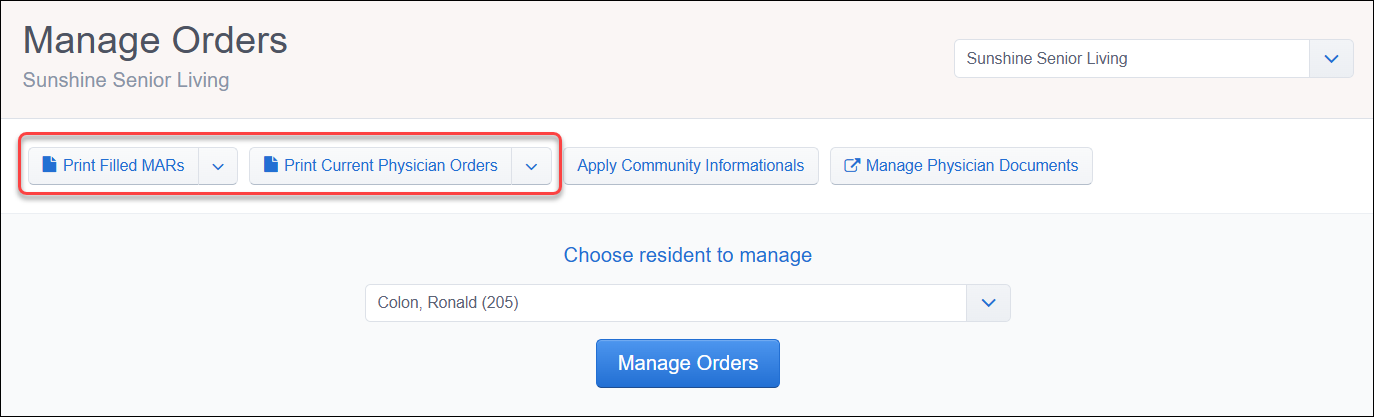Open the resident list chevron next to Colon, Ronald
1374x417 pixels.
[988, 303]
